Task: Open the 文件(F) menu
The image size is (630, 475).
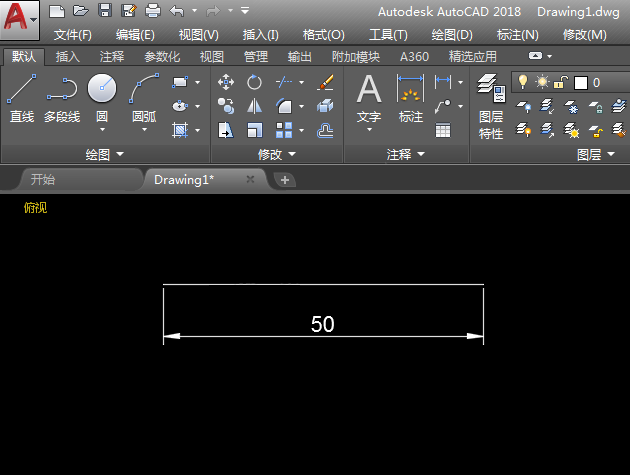Action: (x=72, y=35)
